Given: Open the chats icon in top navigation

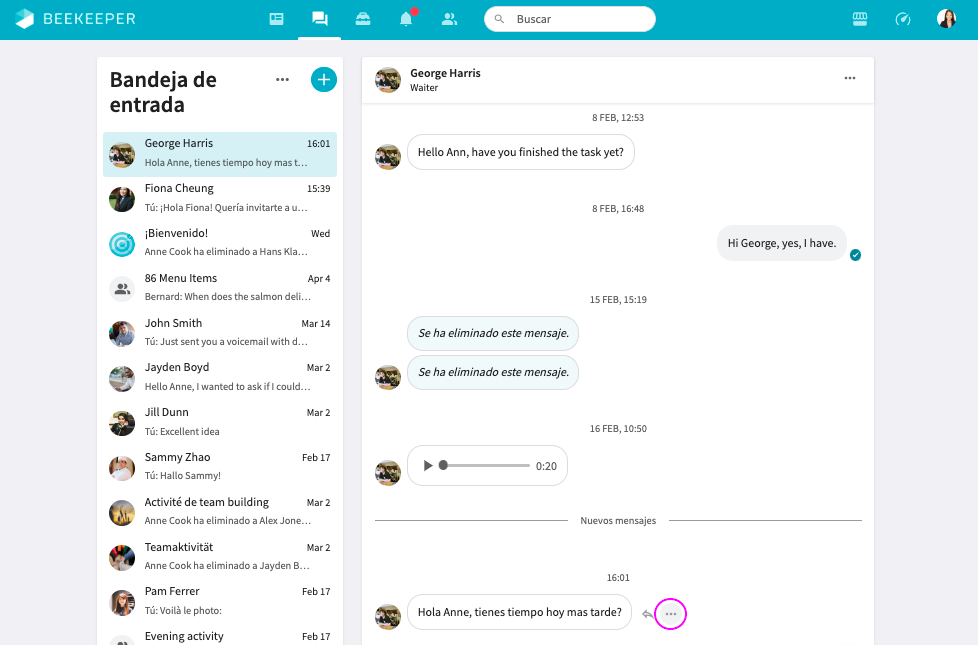Looking at the screenshot, I should click(320, 19).
